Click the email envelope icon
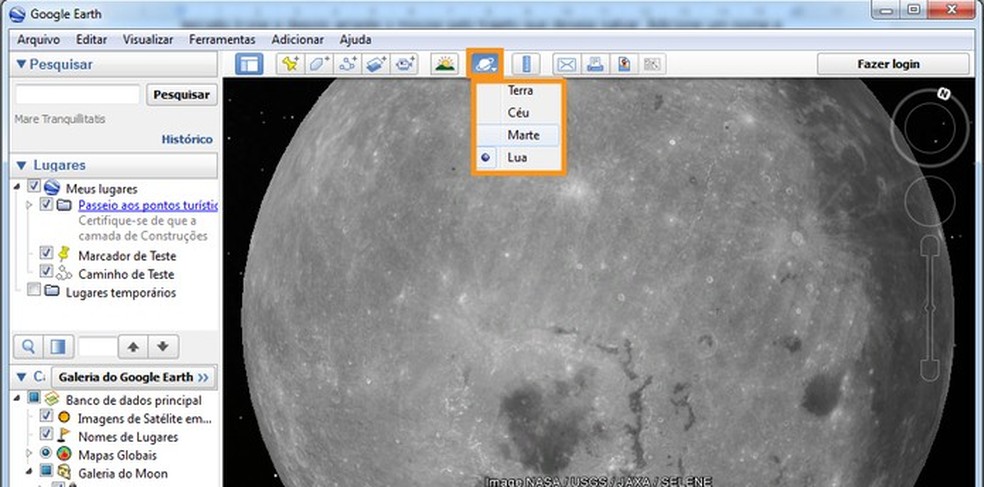 pyautogui.click(x=567, y=64)
